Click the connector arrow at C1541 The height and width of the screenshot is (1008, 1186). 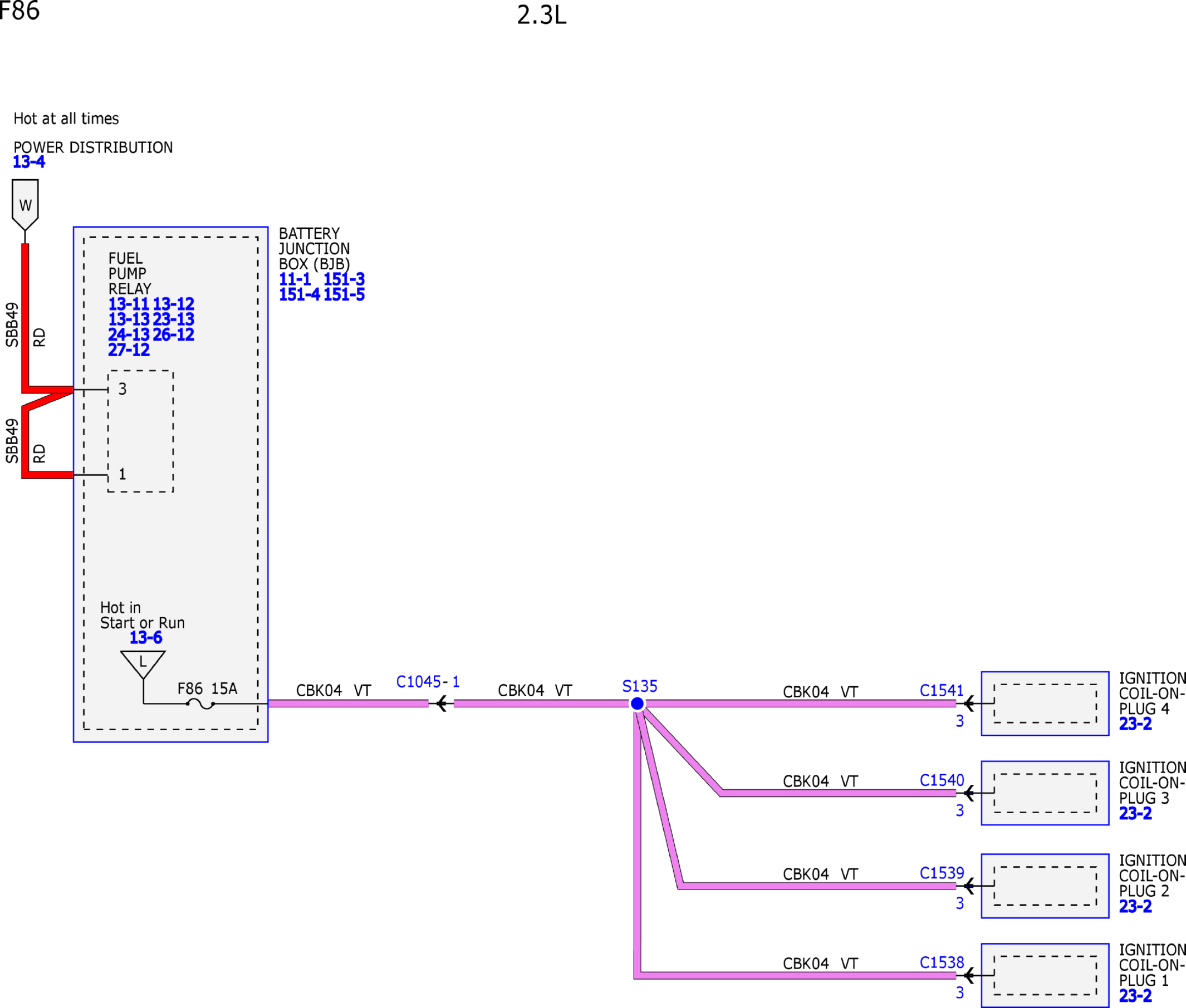969,704
